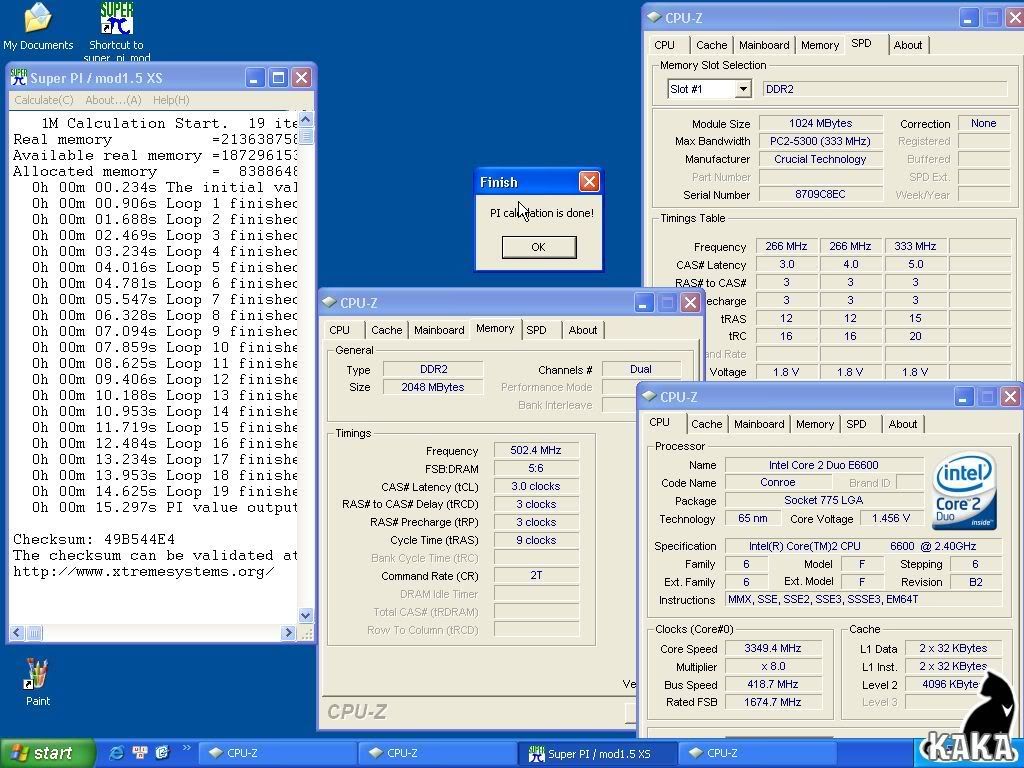This screenshot has width=1024, height=768.
Task: Close the Super PI window
Action: [302, 78]
